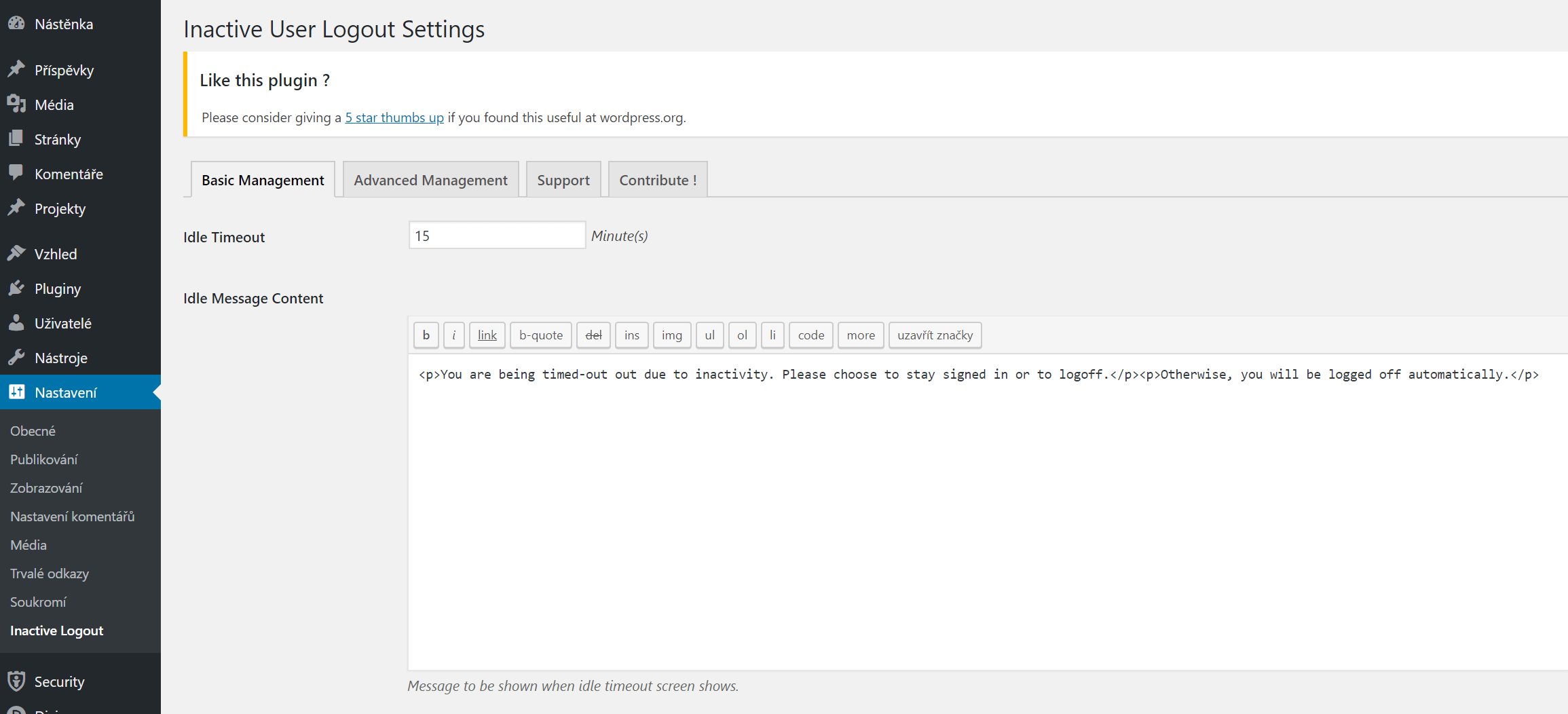Click the b-quote quicktag button
Image resolution: width=1568 pixels, height=714 pixels.
(x=541, y=335)
